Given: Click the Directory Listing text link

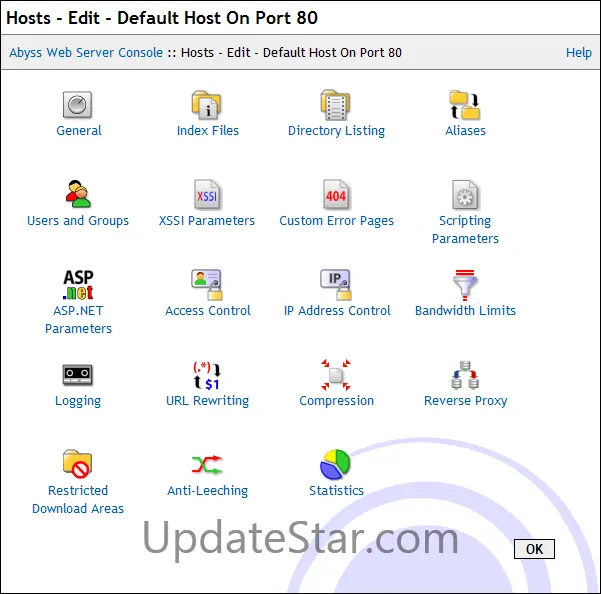Looking at the screenshot, I should pos(337,131).
